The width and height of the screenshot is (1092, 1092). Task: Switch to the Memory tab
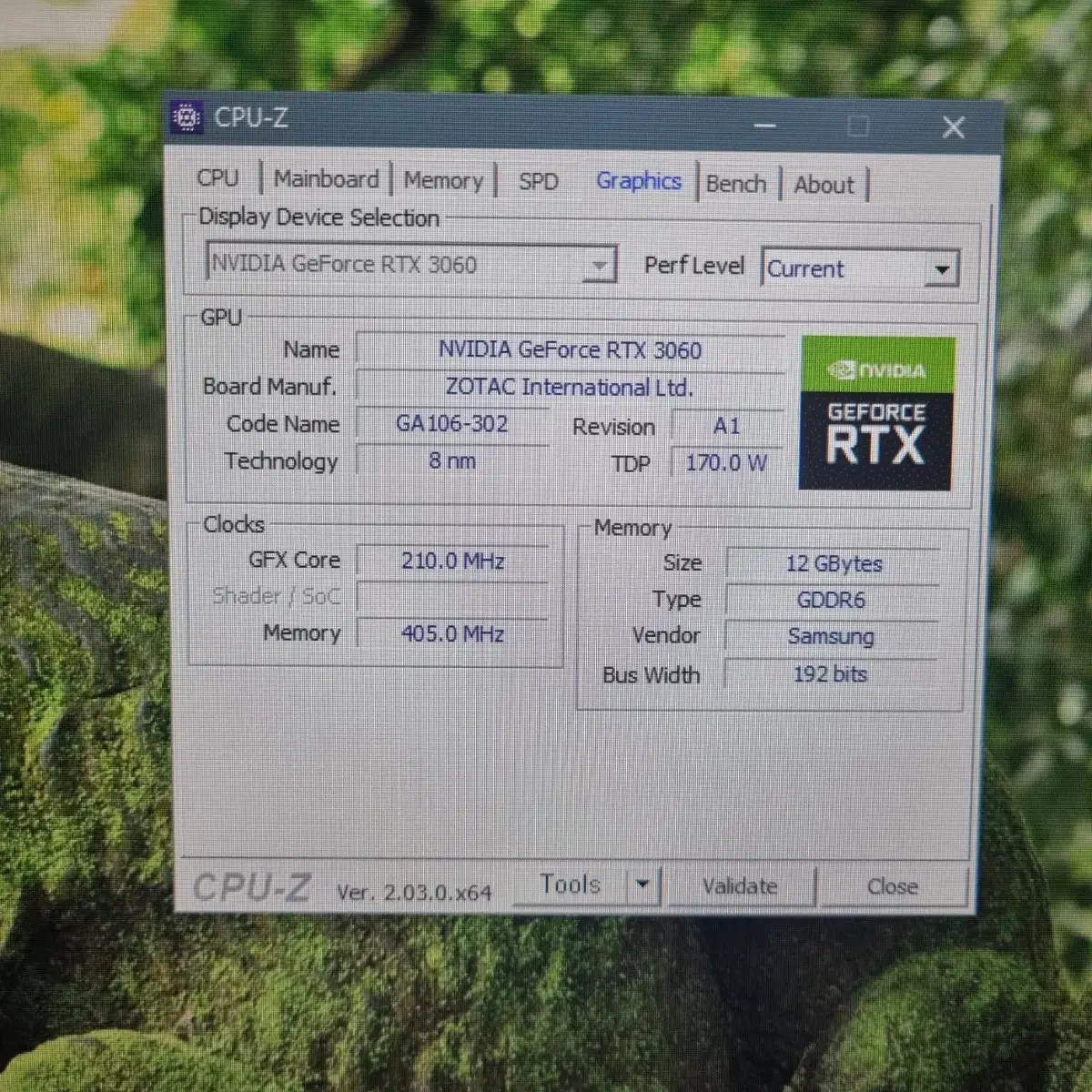(x=443, y=180)
